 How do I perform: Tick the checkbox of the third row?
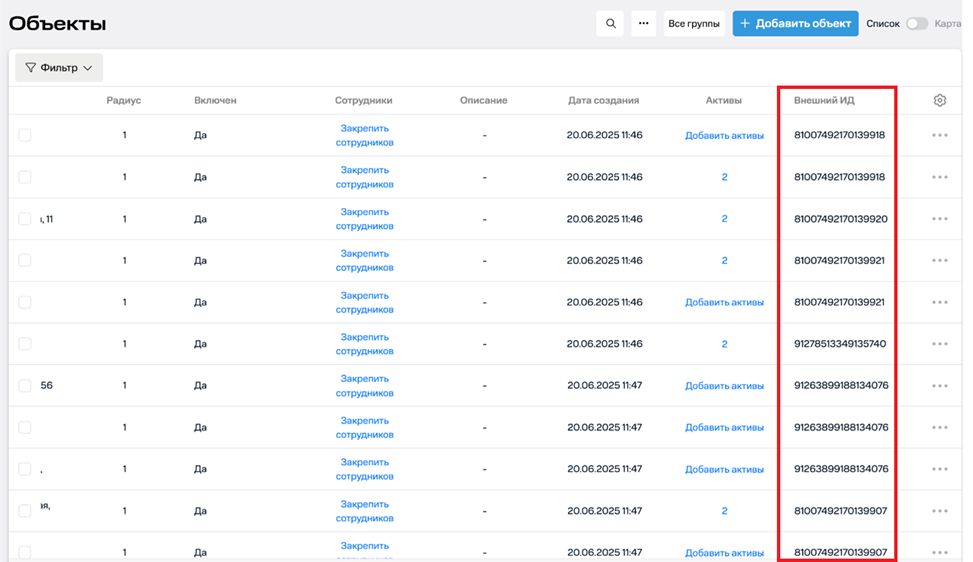point(25,219)
